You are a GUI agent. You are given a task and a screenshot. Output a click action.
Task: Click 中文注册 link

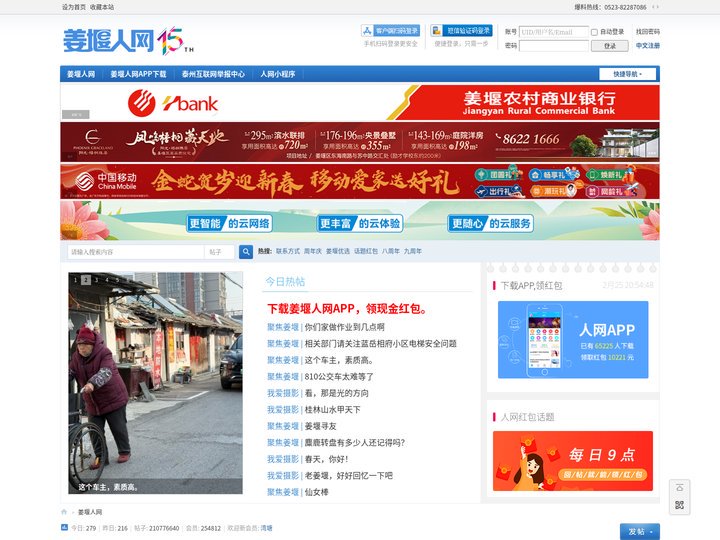647,45
